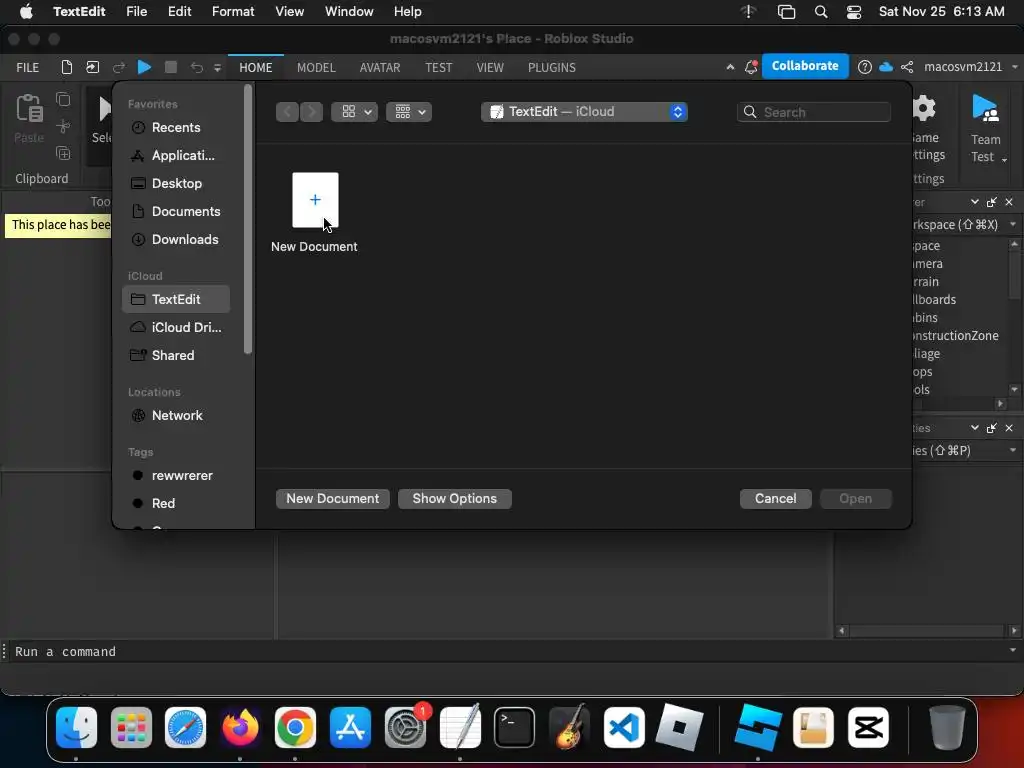Go back in the file dialog
Image resolution: width=1024 pixels, height=768 pixels.
(287, 112)
